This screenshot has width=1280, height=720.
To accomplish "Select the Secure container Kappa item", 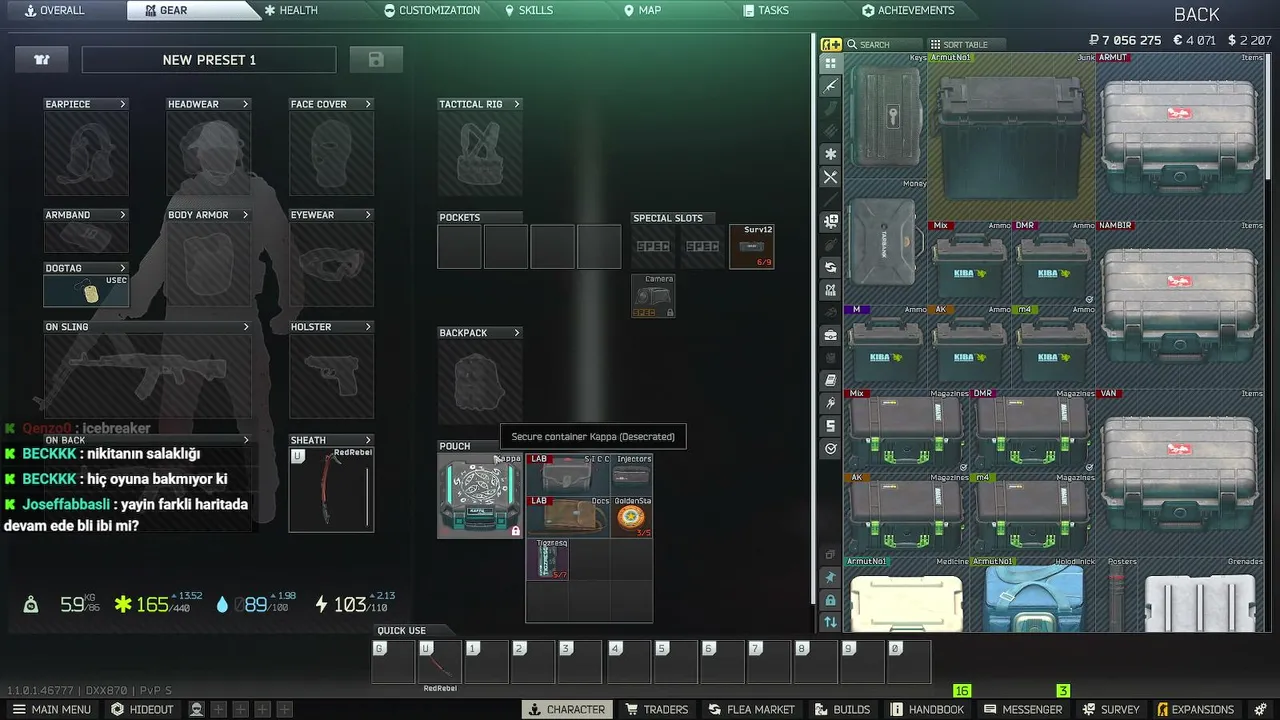I will [480, 496].
